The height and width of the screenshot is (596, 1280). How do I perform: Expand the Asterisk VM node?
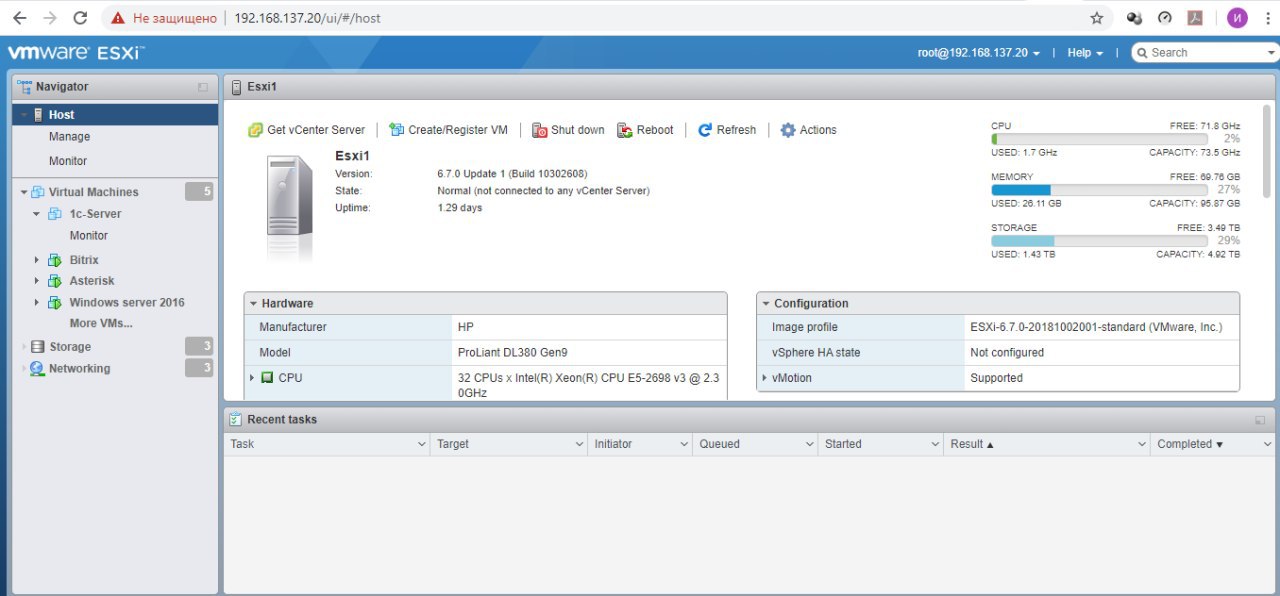tap(37, 281)
